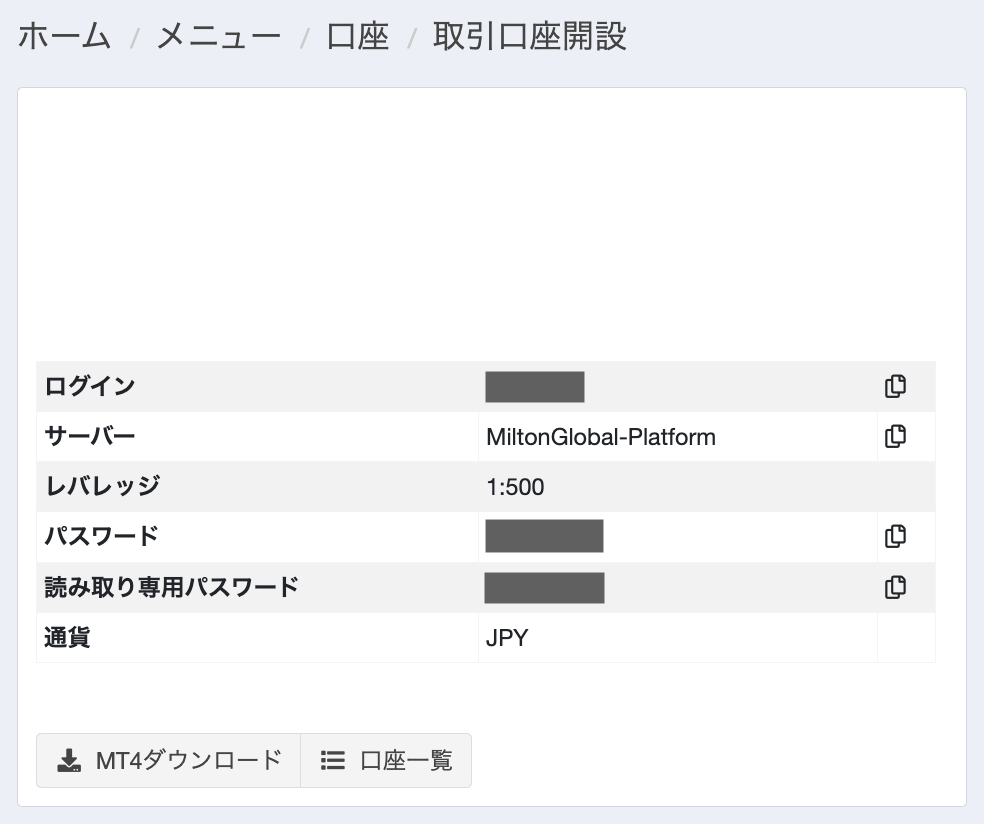The width and height of the screenshot is (984, 824).
Task: Click the list icon in 口座一覧
Action: tap(333, 760)
